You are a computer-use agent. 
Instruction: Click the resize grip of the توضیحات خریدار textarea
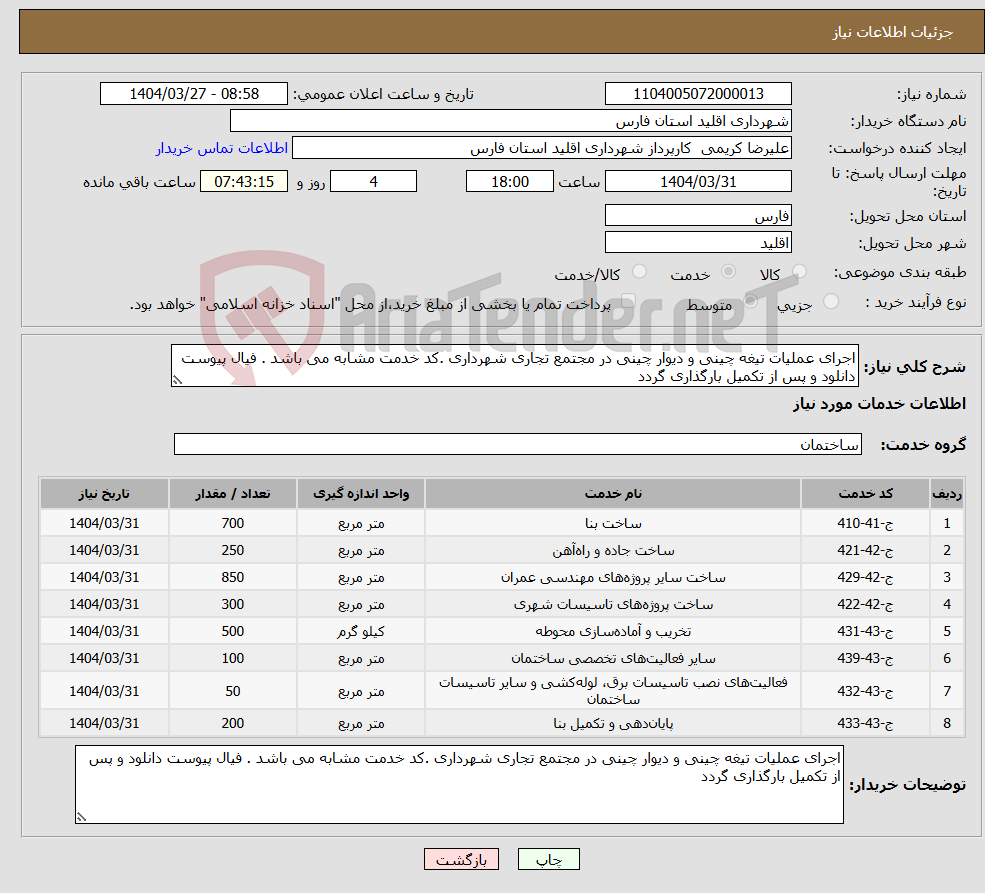83,816
